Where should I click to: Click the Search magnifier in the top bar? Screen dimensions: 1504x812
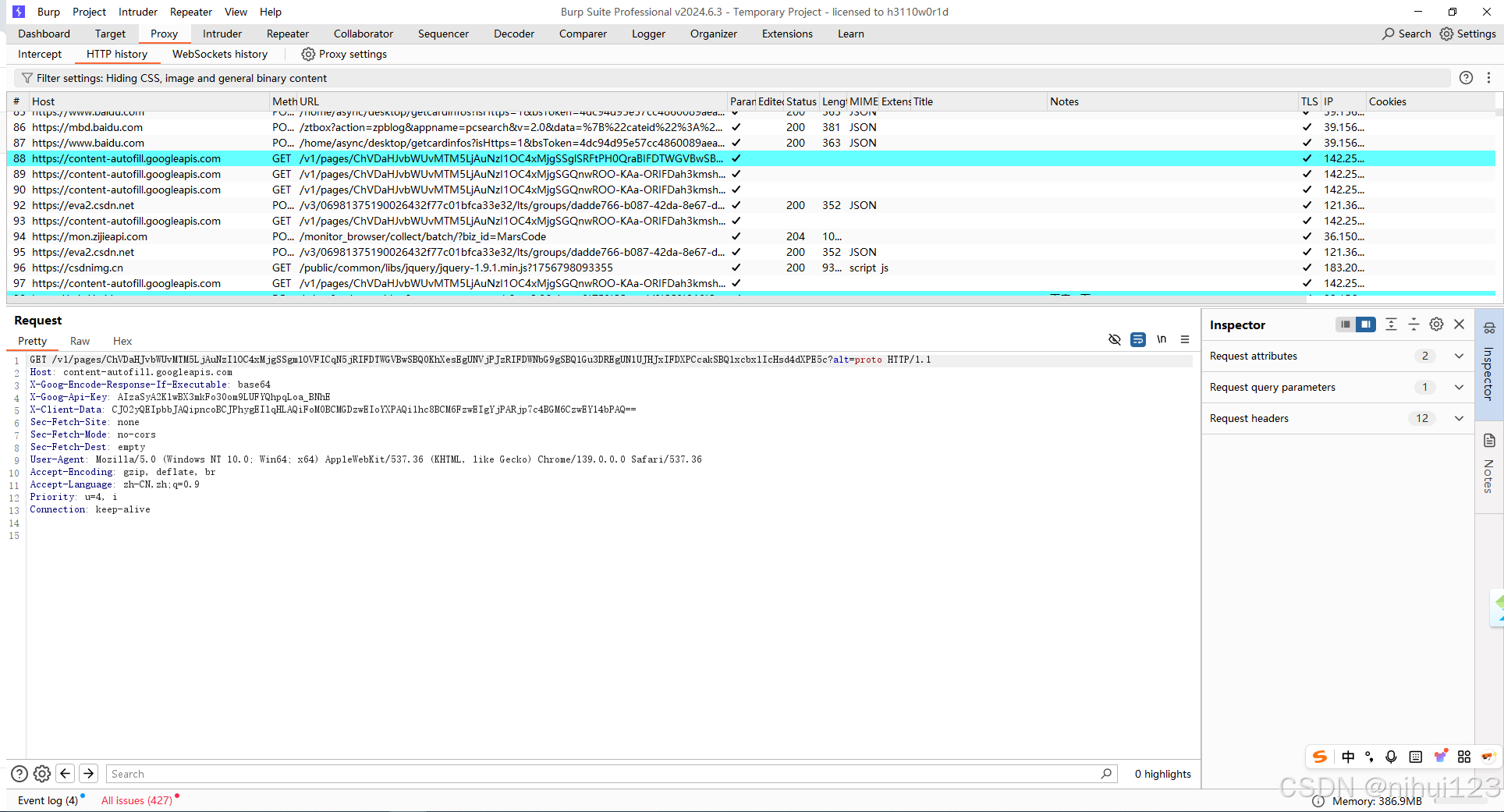click(x=1389, y=34)
